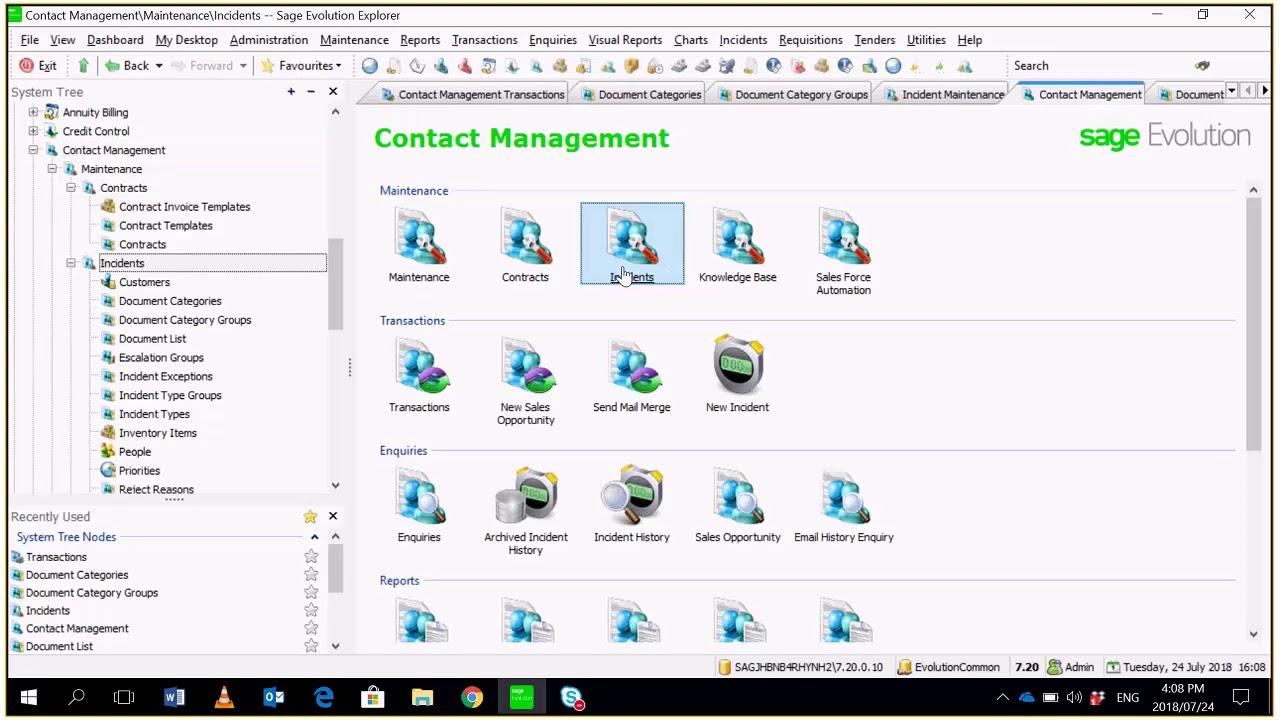Open the Sales Force Automation icon
Screen dimensions: 1280x720
click(843, 251)
